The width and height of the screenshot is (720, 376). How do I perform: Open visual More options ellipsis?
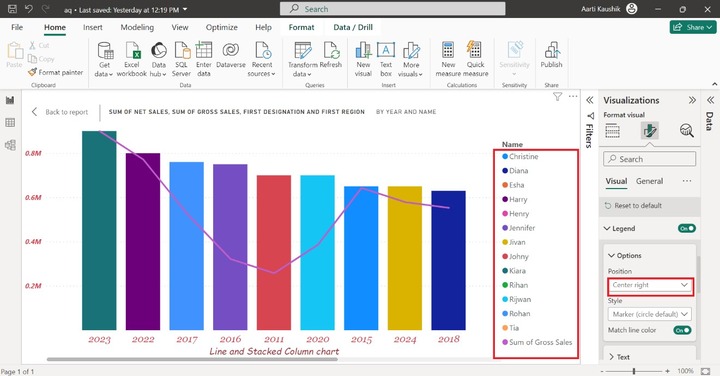573,96
